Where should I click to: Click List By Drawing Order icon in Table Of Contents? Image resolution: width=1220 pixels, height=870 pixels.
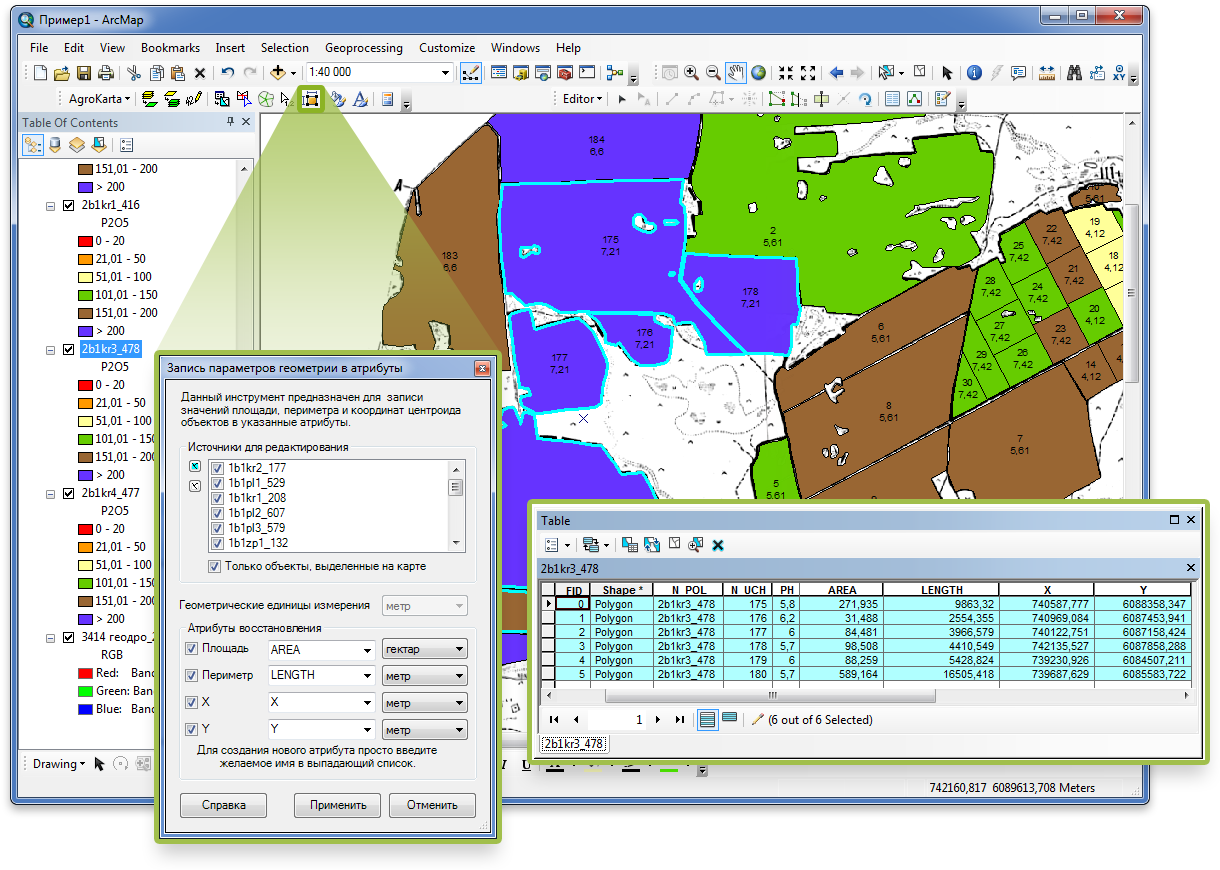click(x=33, y=144)
